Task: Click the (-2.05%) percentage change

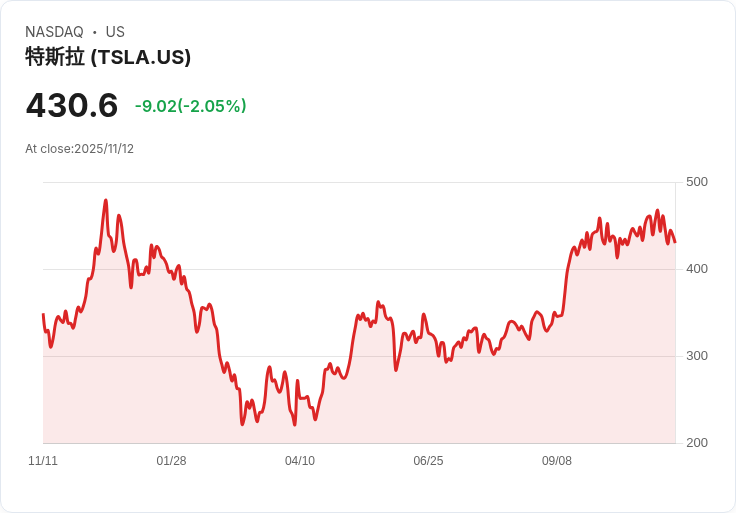Action: point(212,106)
